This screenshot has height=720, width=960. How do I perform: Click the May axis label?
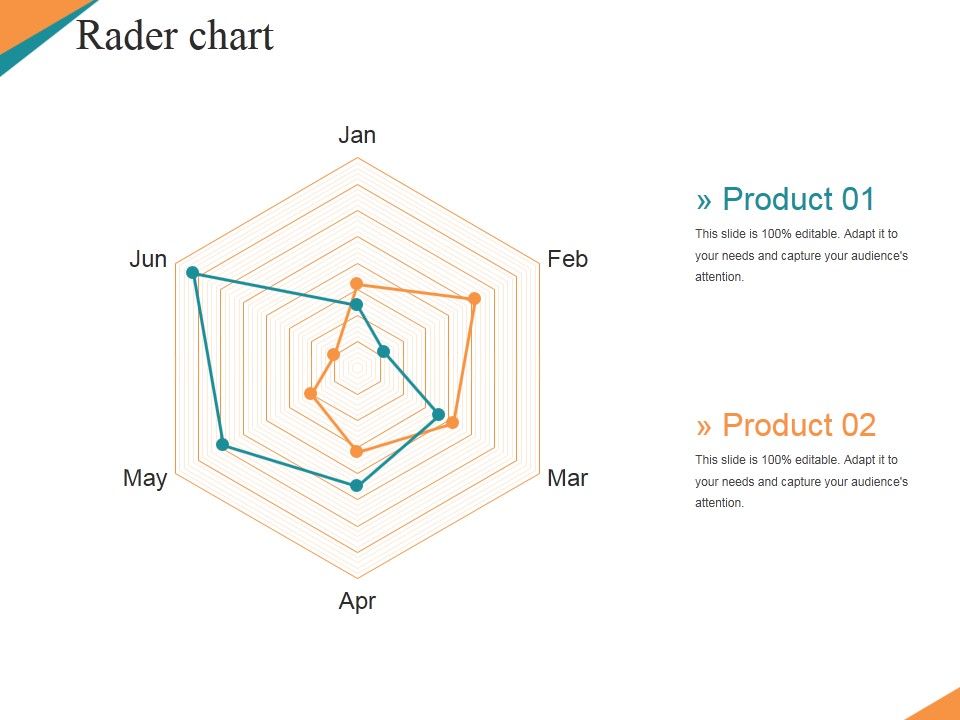tap(145, 478)
